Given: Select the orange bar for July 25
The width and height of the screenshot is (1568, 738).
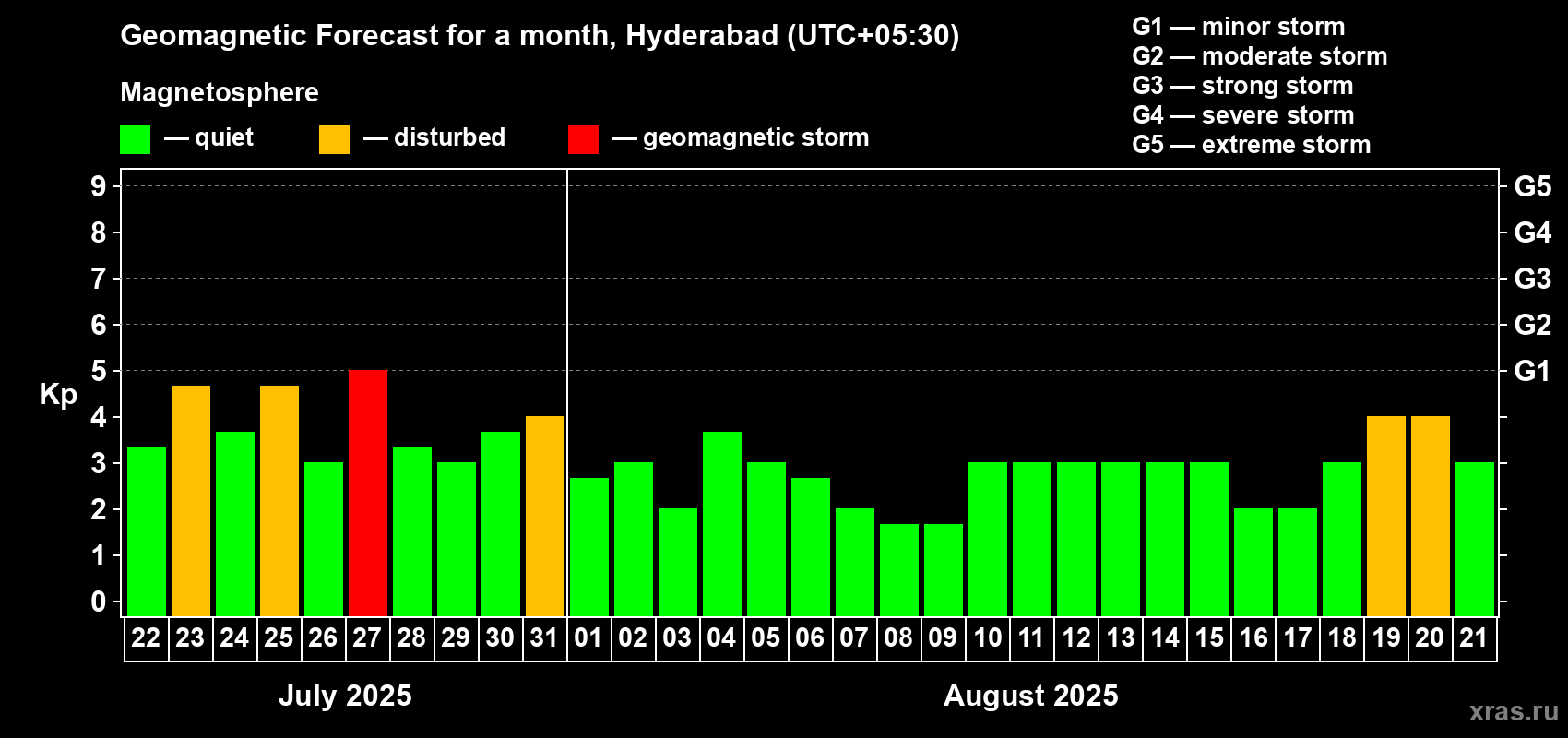Looking at the screenshot, I should tap(279, 501).
